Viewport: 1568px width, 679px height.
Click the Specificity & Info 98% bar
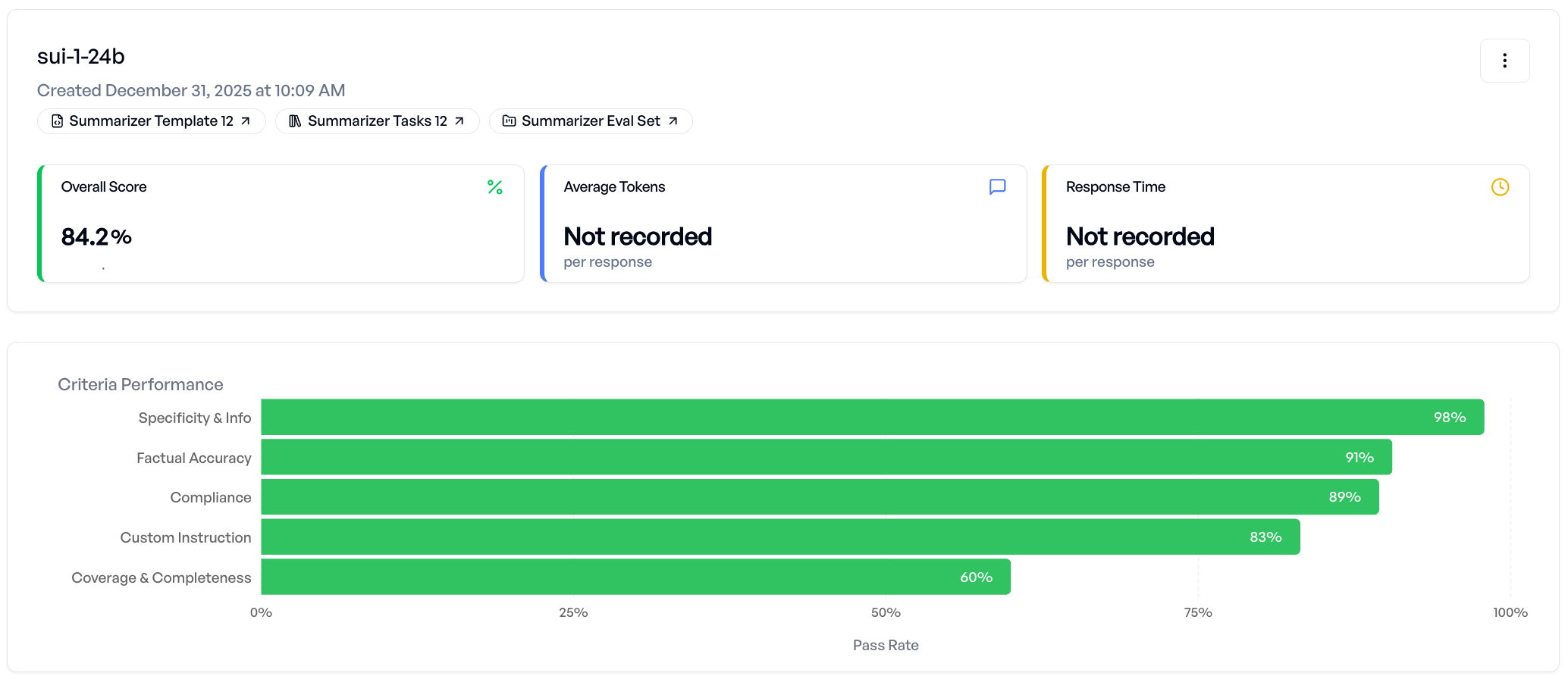click(872, 418)
